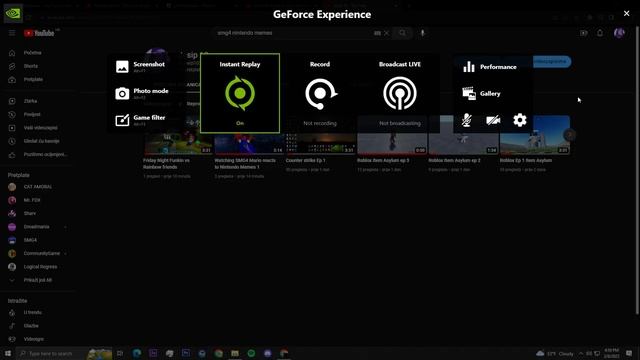Open the YouTube create video icon
Screen dimensions: 640x360
pyautogui.click(x=584, y=33)
